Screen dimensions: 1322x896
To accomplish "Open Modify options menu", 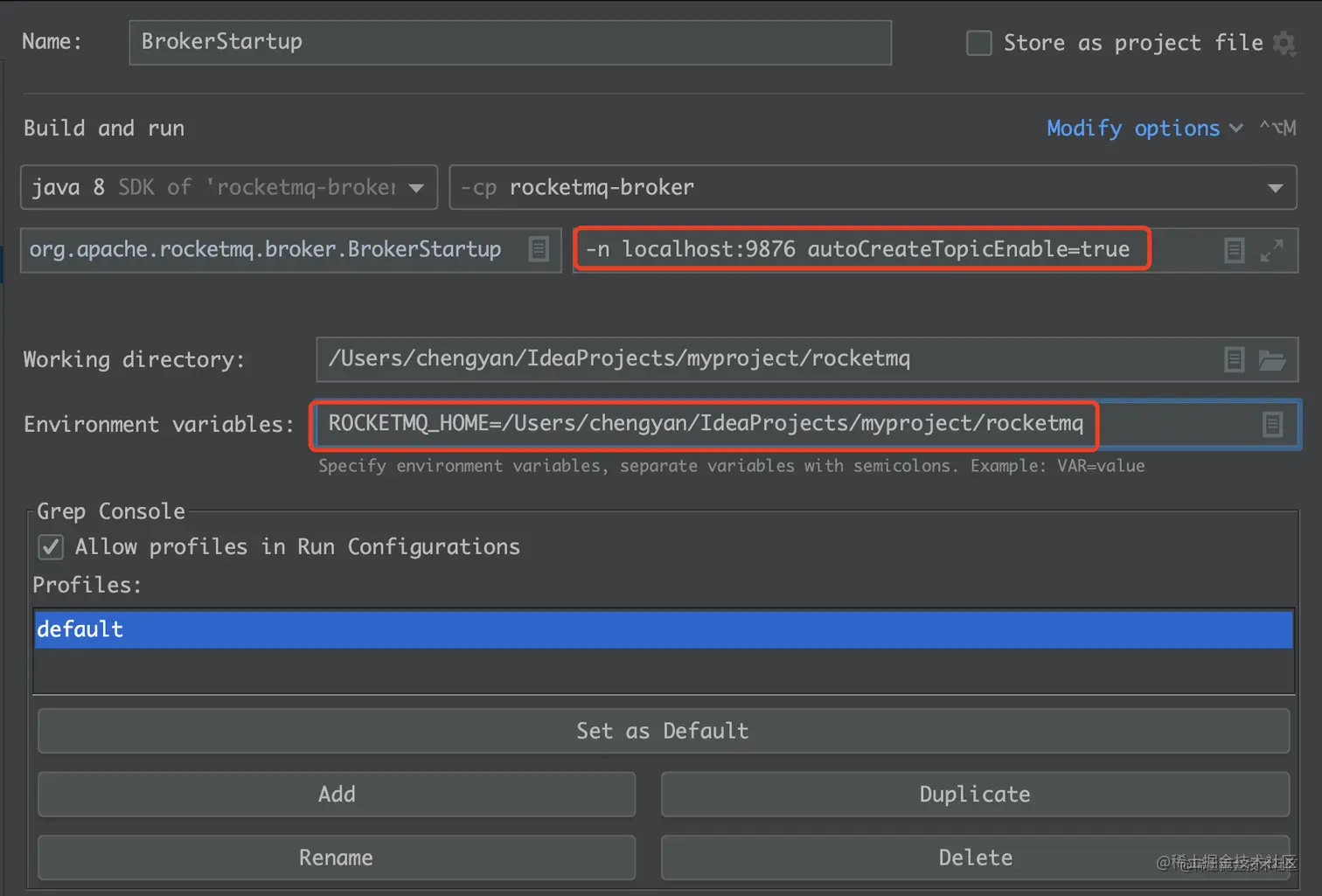I will click(1145, 128).
